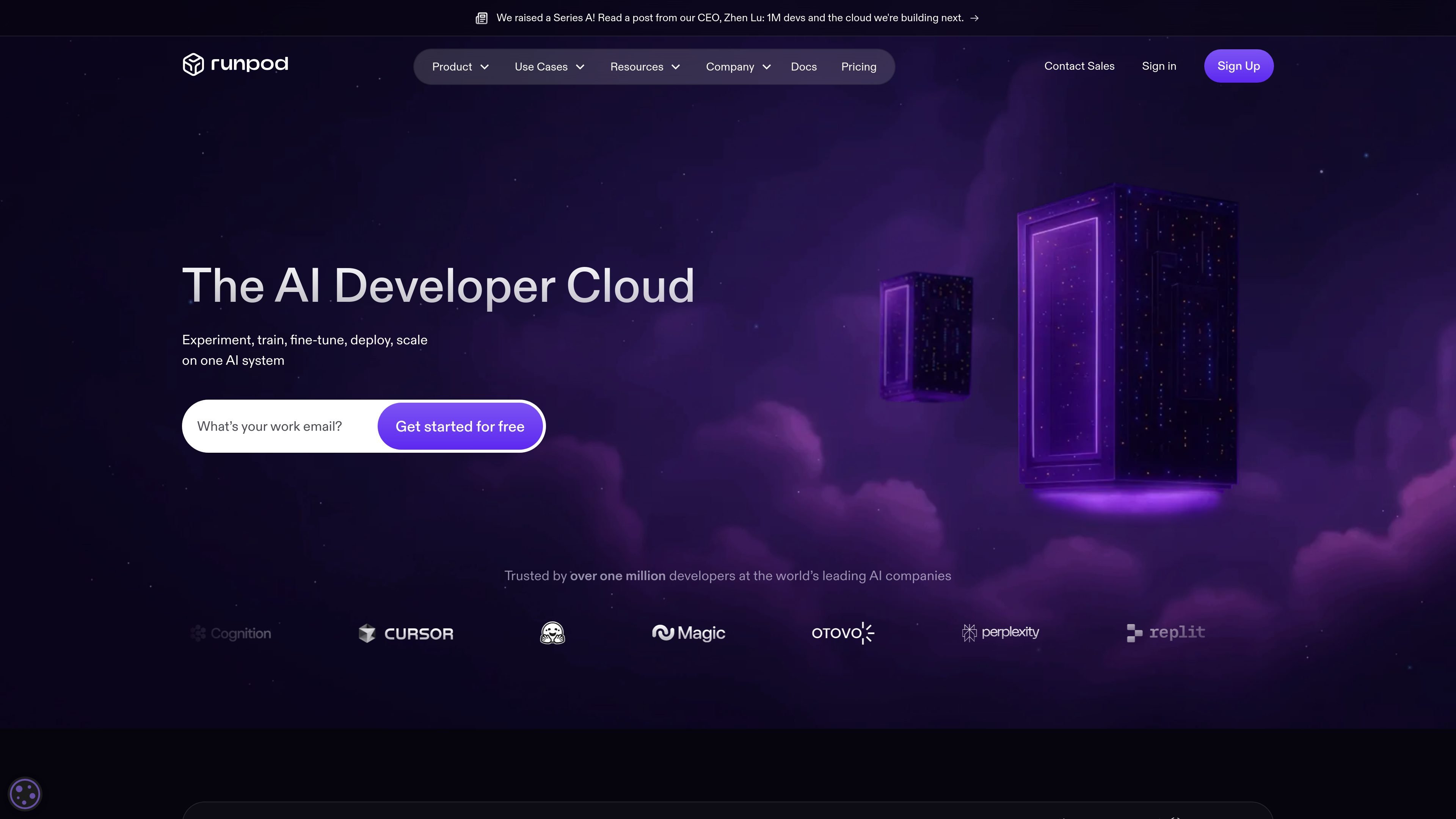Click the Sign in link

[x=1159, y=66]
